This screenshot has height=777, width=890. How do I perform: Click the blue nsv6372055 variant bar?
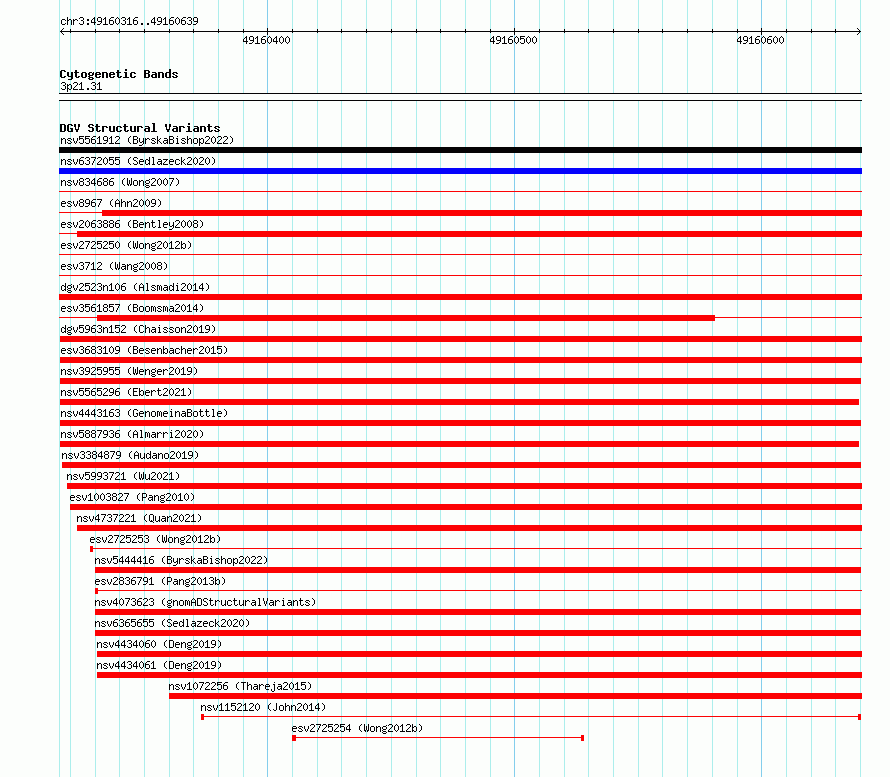[x=460, y=171]
